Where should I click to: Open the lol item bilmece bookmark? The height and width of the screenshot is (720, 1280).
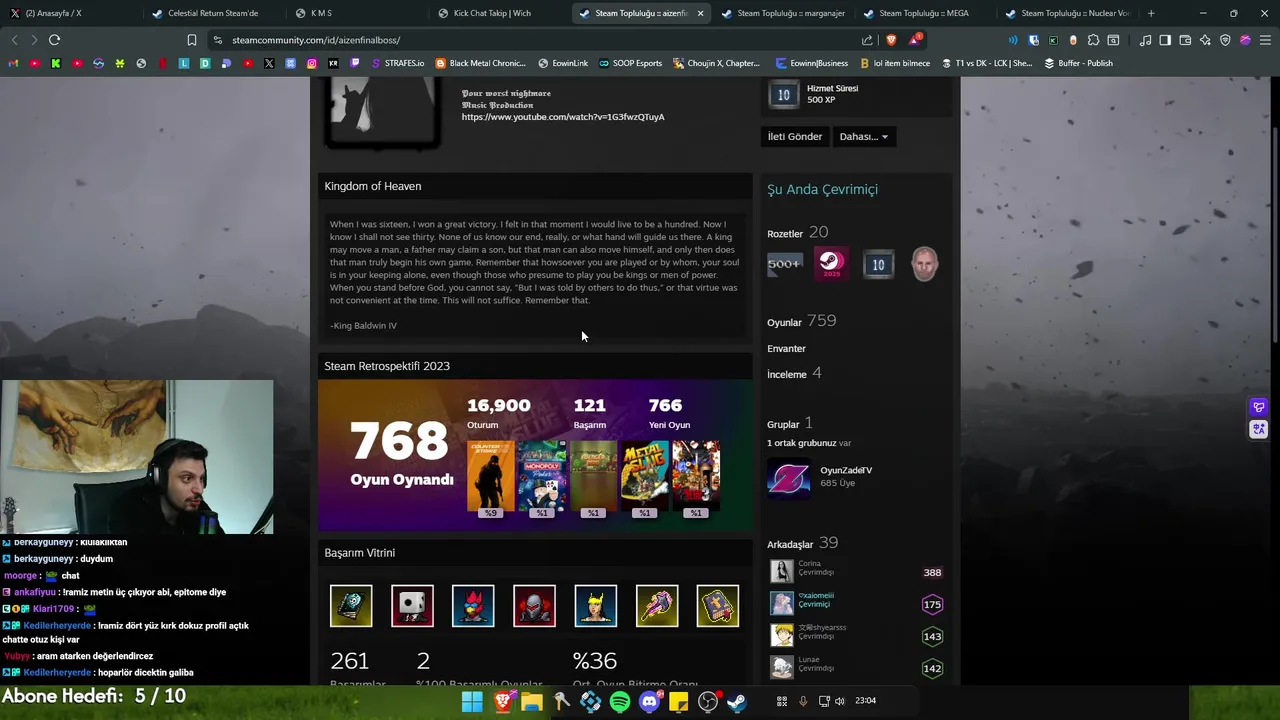895,63
